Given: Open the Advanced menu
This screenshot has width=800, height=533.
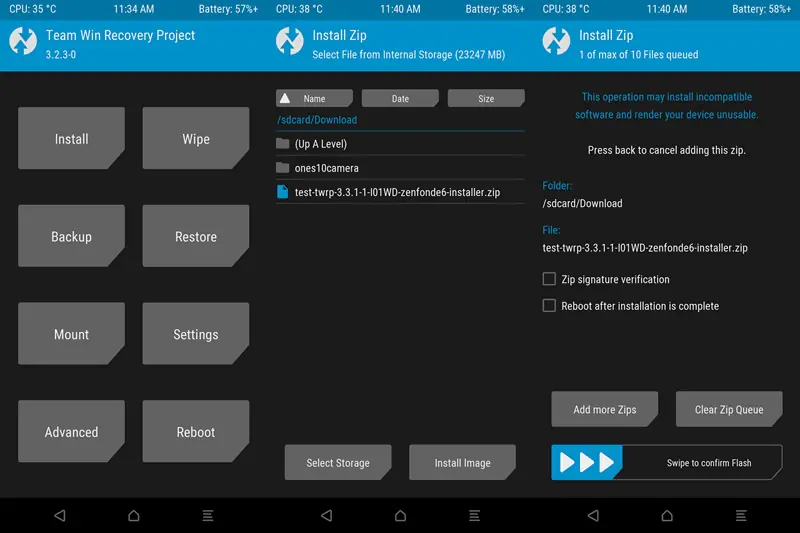Looking at the screenshot, I should [71, 432].
